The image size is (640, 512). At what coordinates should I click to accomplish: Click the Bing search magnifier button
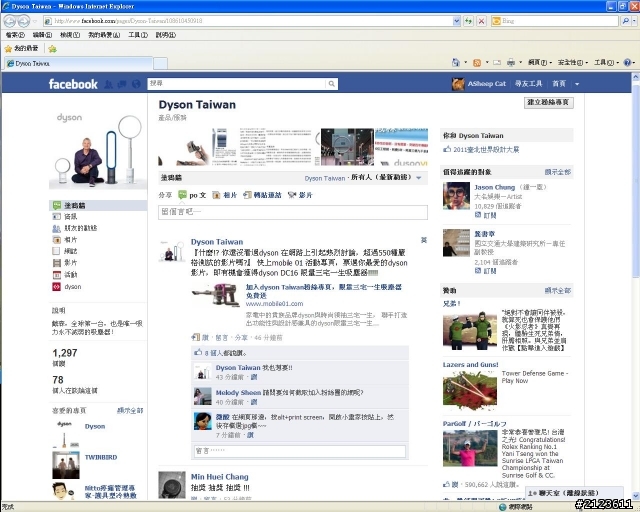point(625,21)
